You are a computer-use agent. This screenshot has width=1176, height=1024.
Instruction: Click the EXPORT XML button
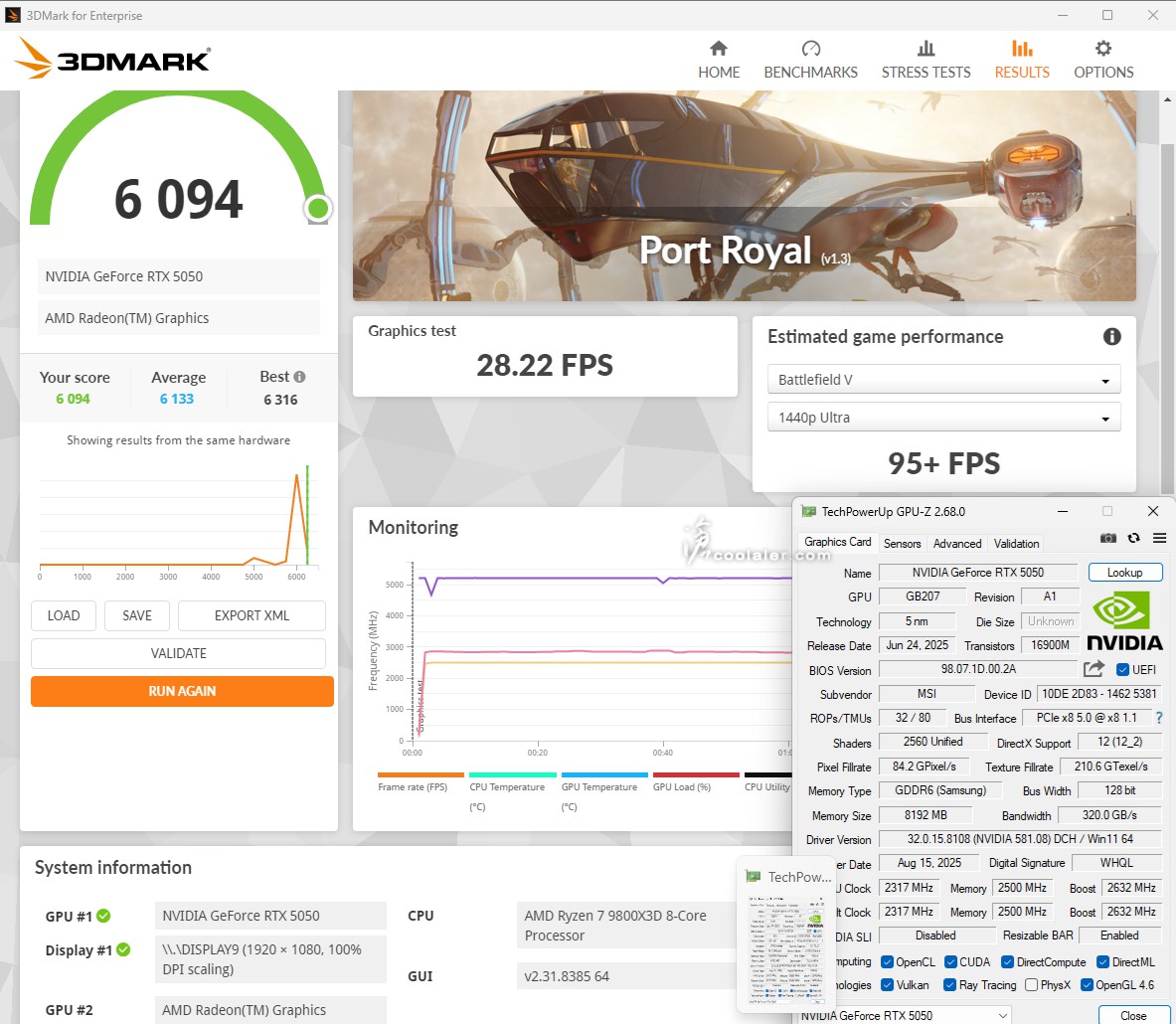[252, 616]
